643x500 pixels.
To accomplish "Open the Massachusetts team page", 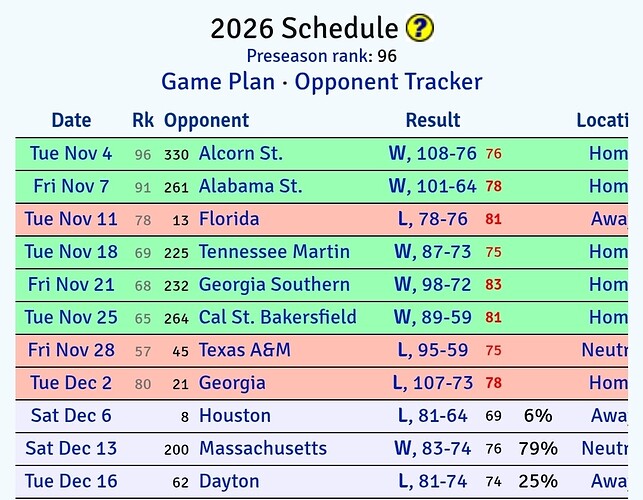I will (x=263, y=449).
